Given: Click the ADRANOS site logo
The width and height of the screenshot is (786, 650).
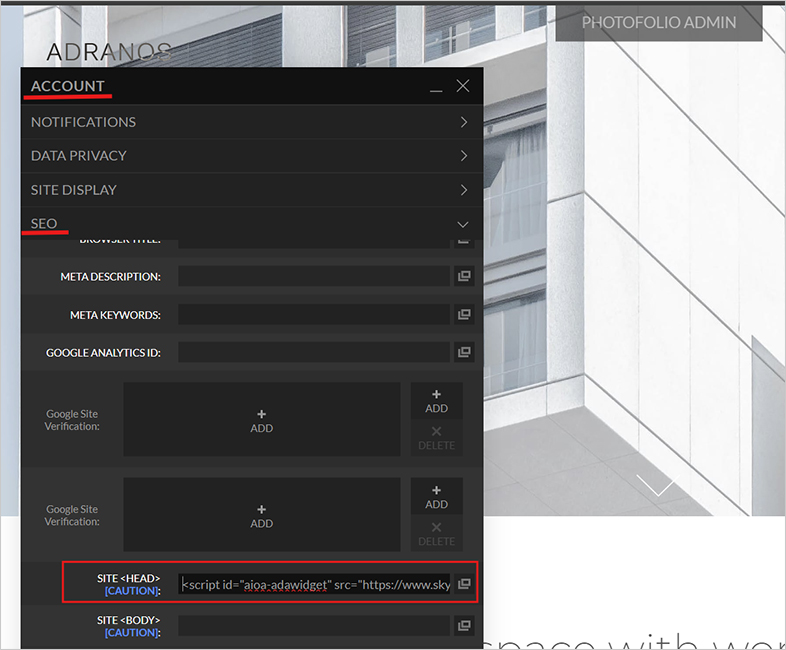Looking at the screenshot, I should click(109, 52).
